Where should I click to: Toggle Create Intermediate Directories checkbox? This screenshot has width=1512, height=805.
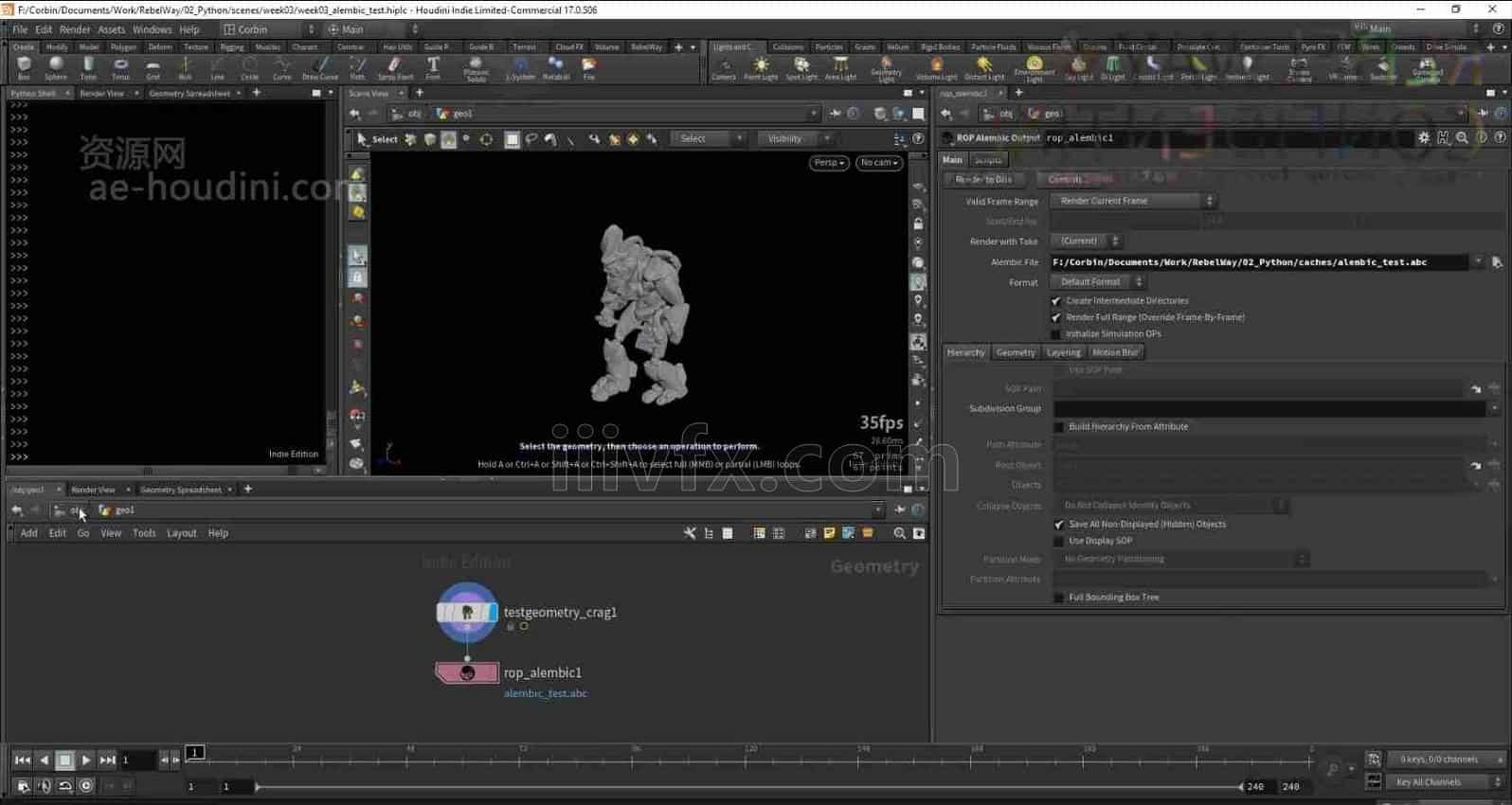pyautogui.click(x=1056, y=301)
